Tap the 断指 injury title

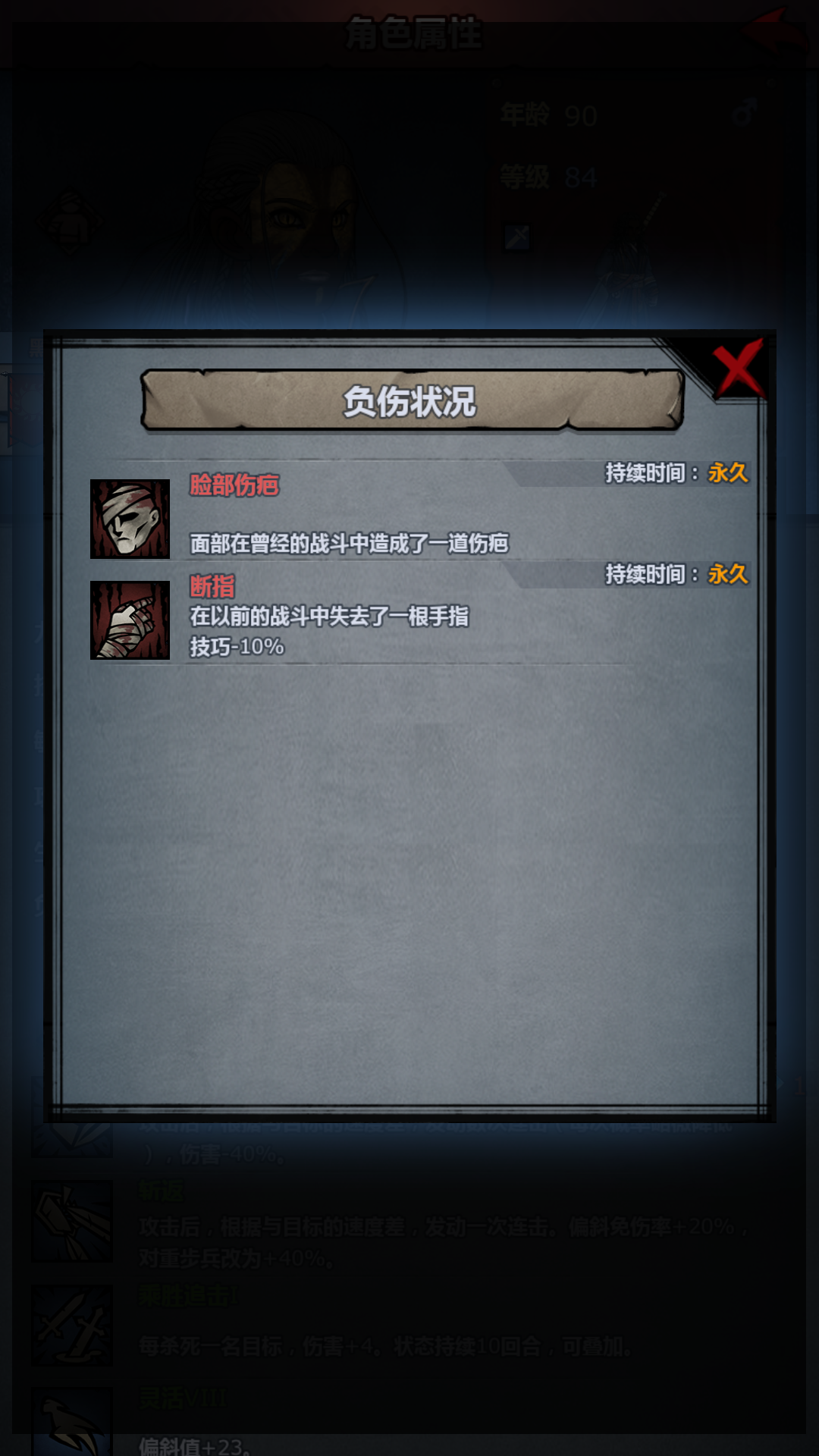click(x=212, y=586)
